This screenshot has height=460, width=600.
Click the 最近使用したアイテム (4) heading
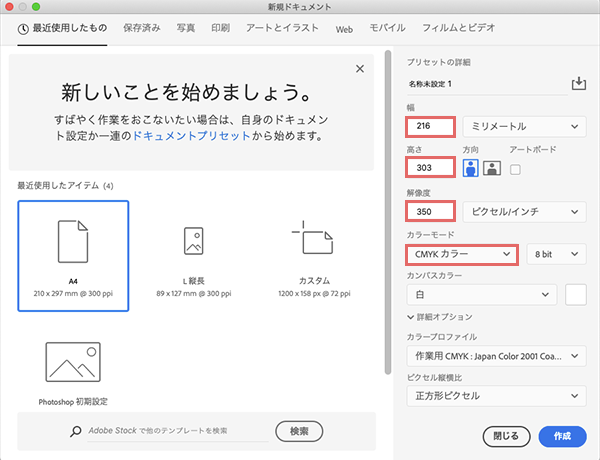65,186
